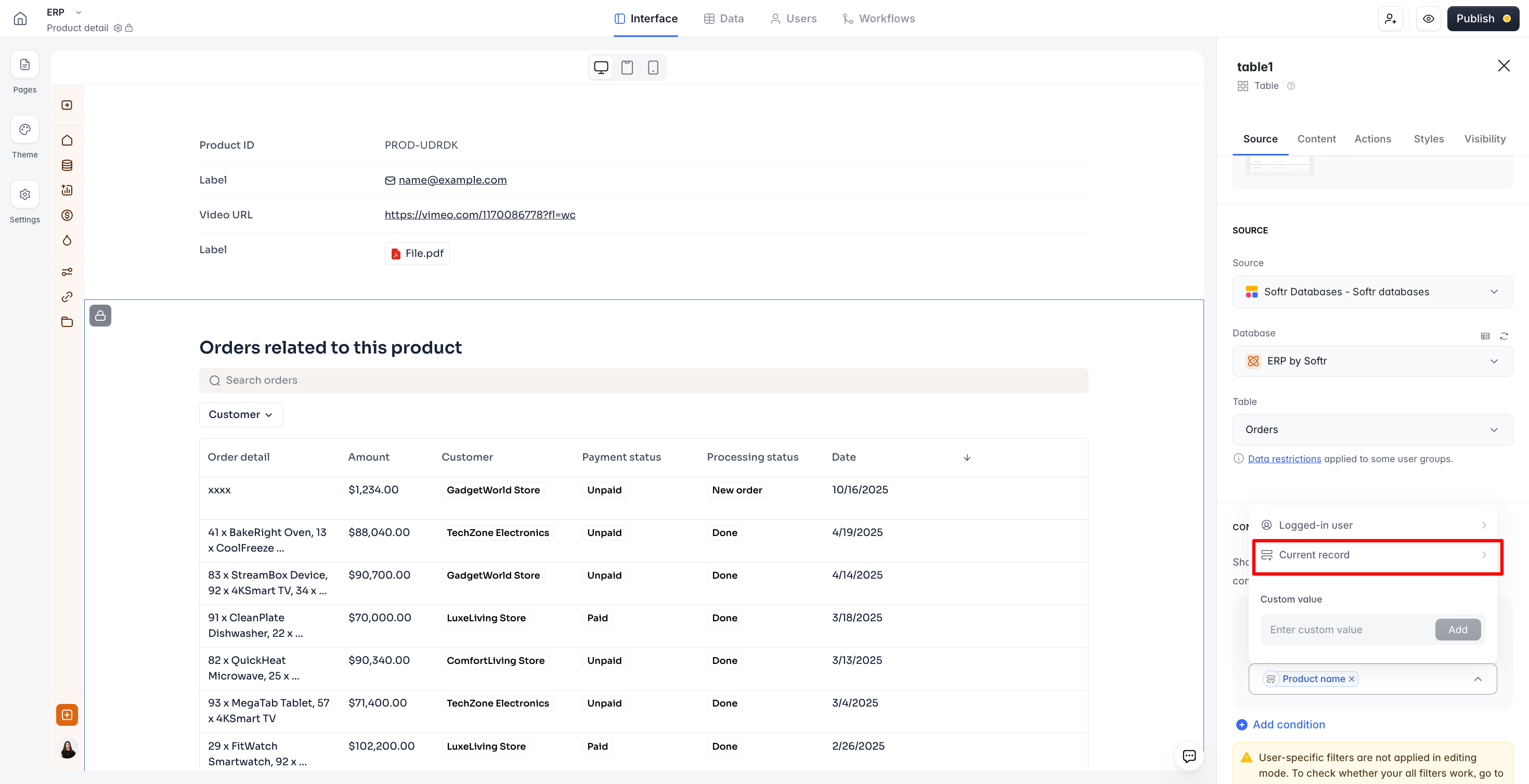Click the add user icon

[x=1390, y=18]
